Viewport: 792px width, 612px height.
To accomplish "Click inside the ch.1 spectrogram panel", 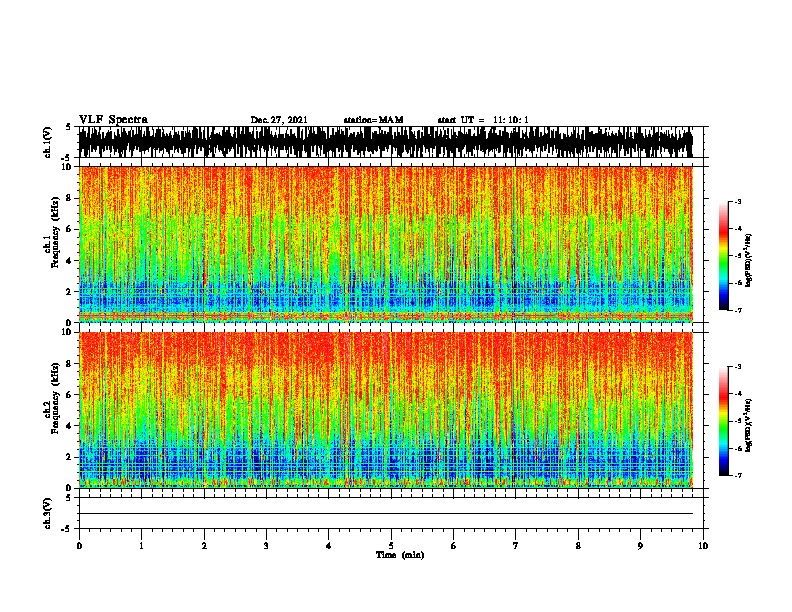I will [385, 244].
